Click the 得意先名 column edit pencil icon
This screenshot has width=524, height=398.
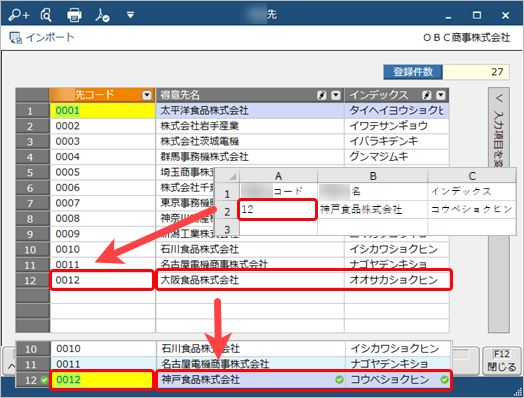tap(321, 96)
